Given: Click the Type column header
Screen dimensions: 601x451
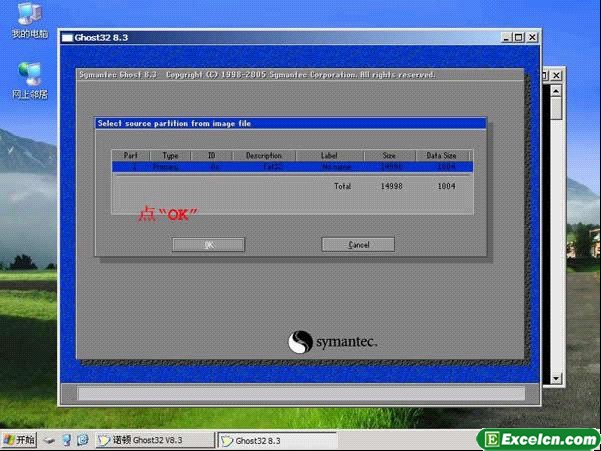Looking at the screenshot, I should pos(170,156).
